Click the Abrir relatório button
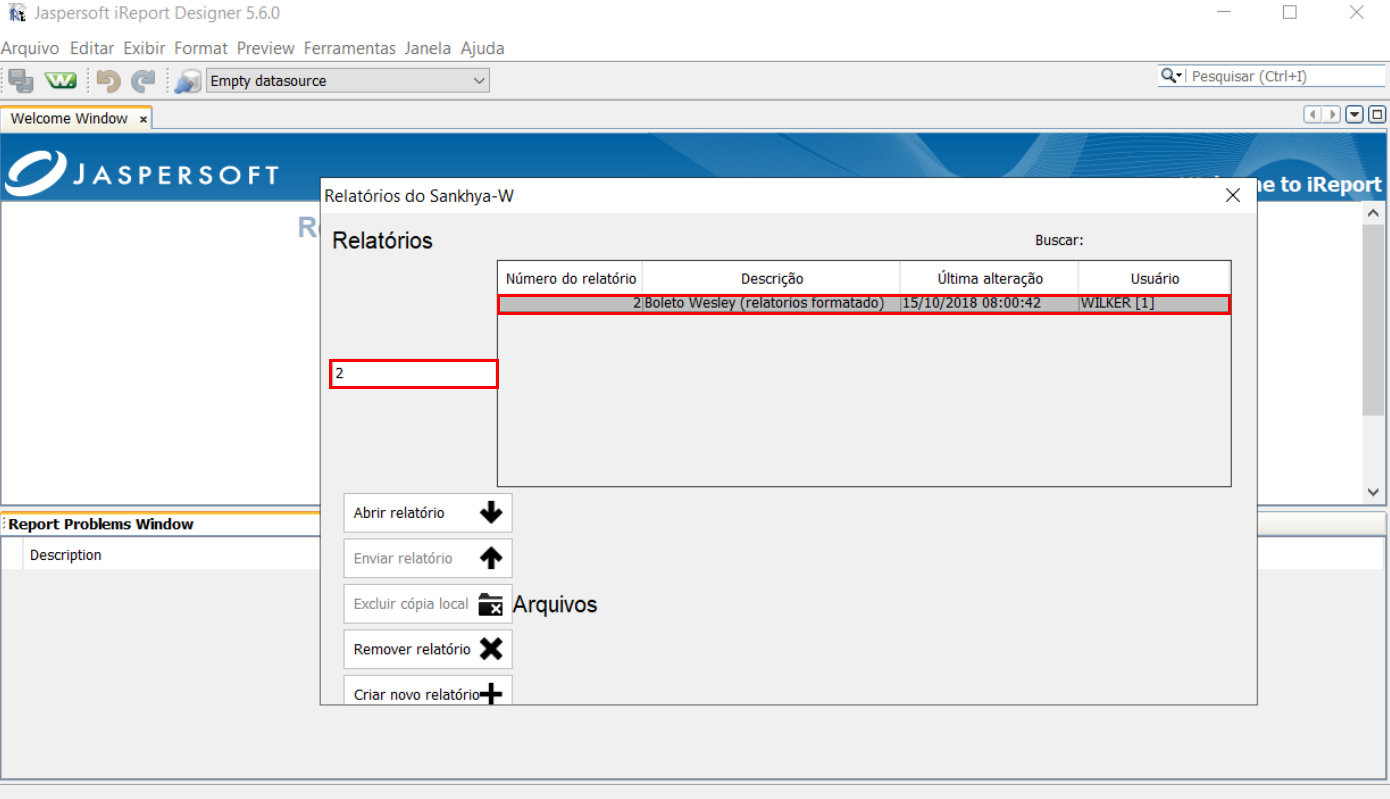The width and height of the screenshot is (1390, 799). pos(428,513)
